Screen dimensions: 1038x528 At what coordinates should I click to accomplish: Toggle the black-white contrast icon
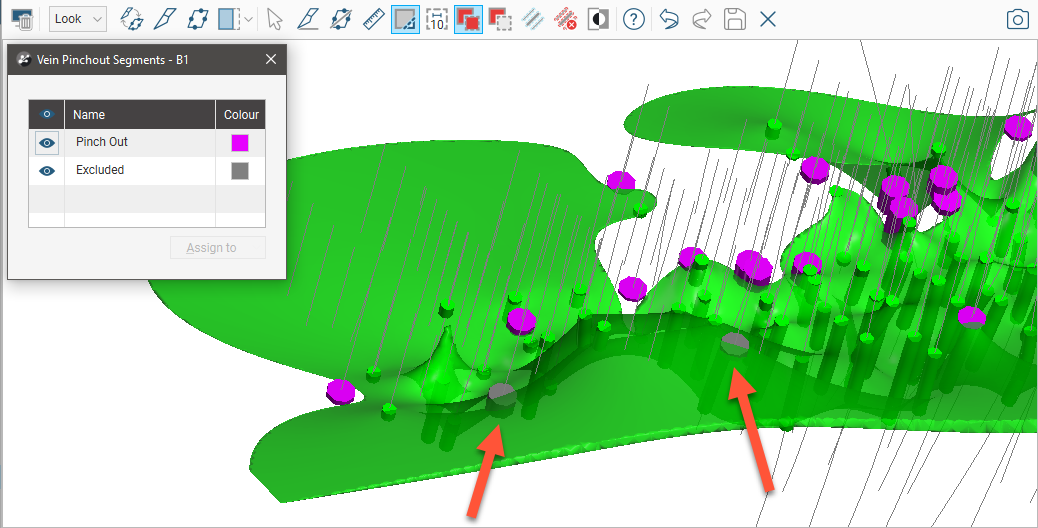click(x=598, y=19)
